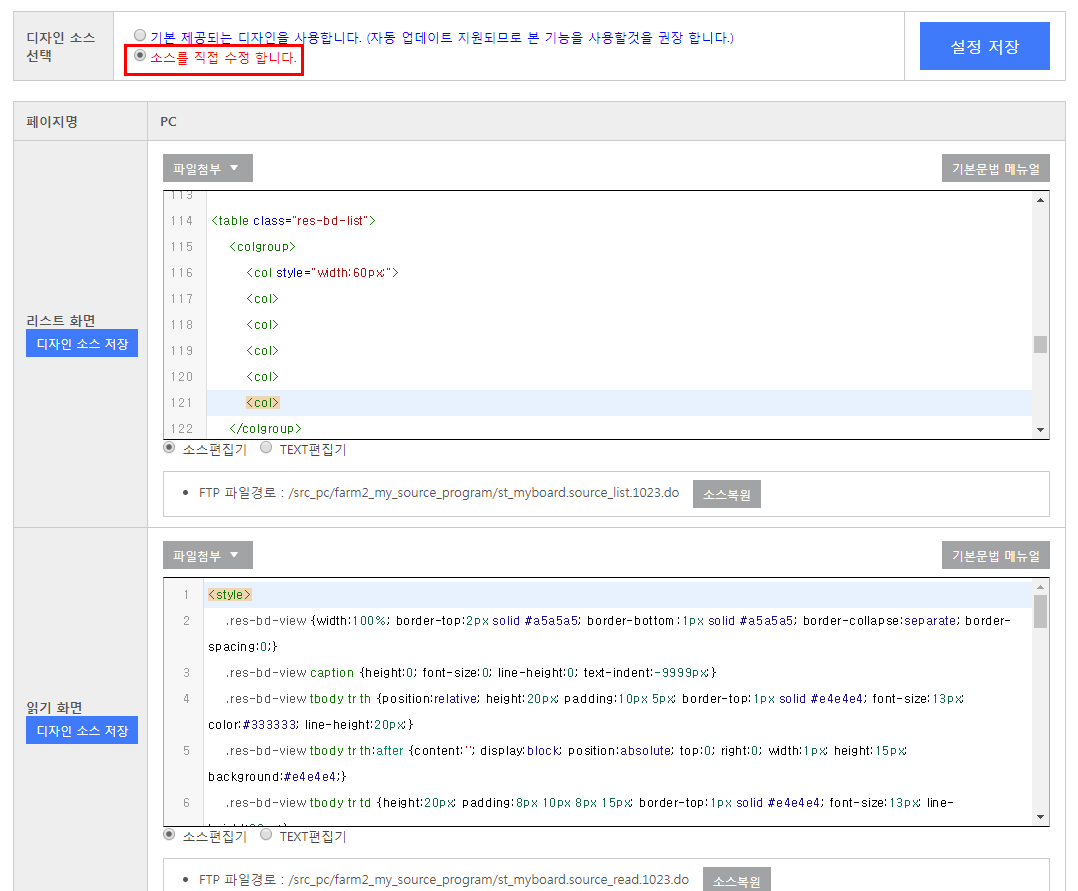Click scroll-down arrow in list screen code editor
Screen dimensions: 1078x891
point(1040,430)
